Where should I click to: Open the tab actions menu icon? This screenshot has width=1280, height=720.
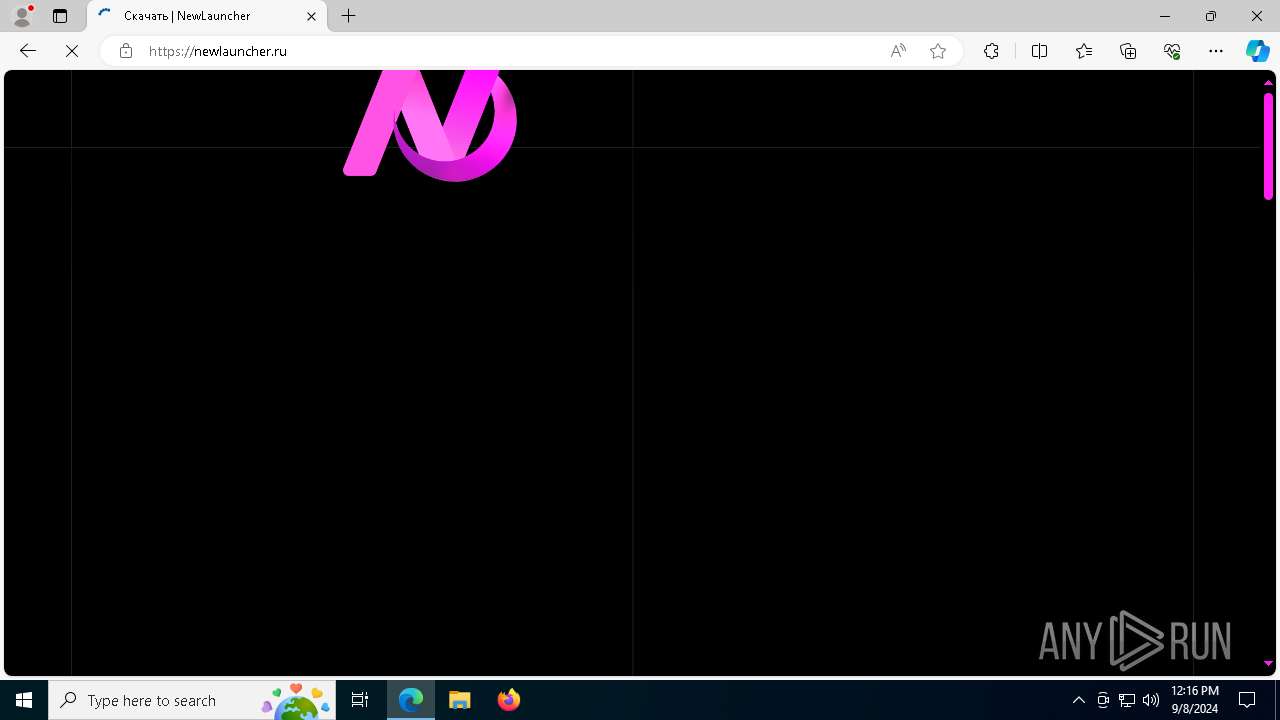point(60,16)
